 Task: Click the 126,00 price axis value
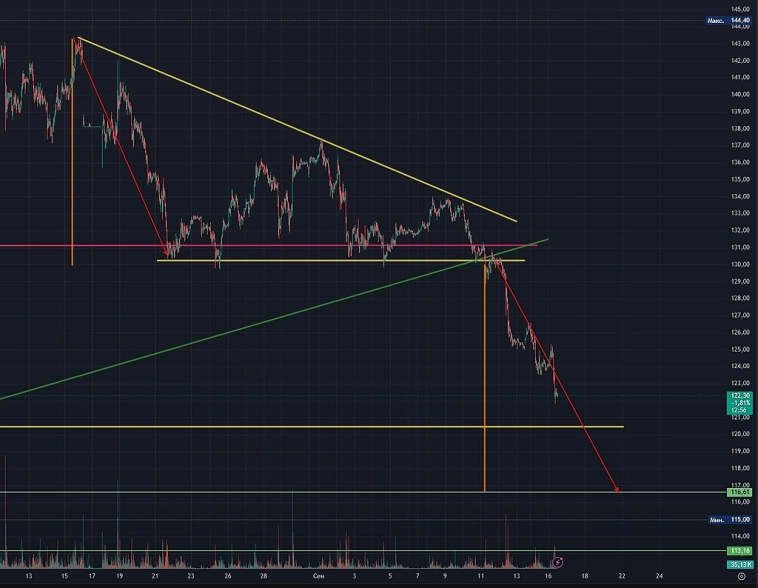740,332
